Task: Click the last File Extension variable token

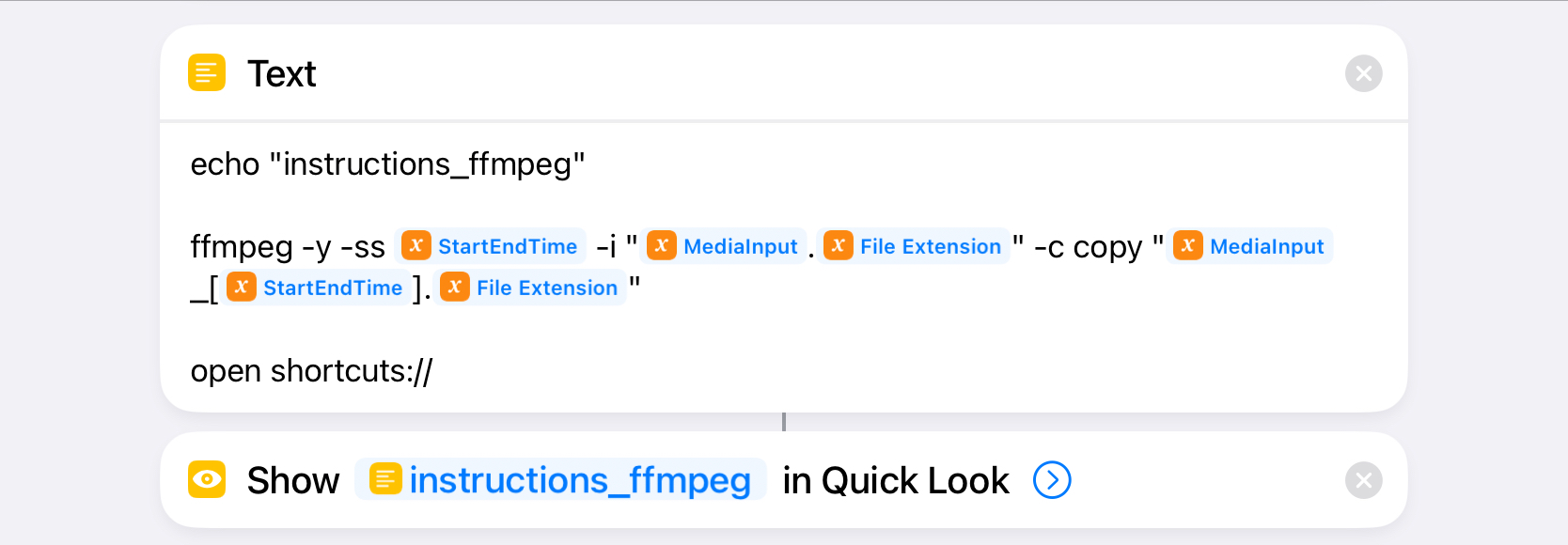Action: point(530,288)
